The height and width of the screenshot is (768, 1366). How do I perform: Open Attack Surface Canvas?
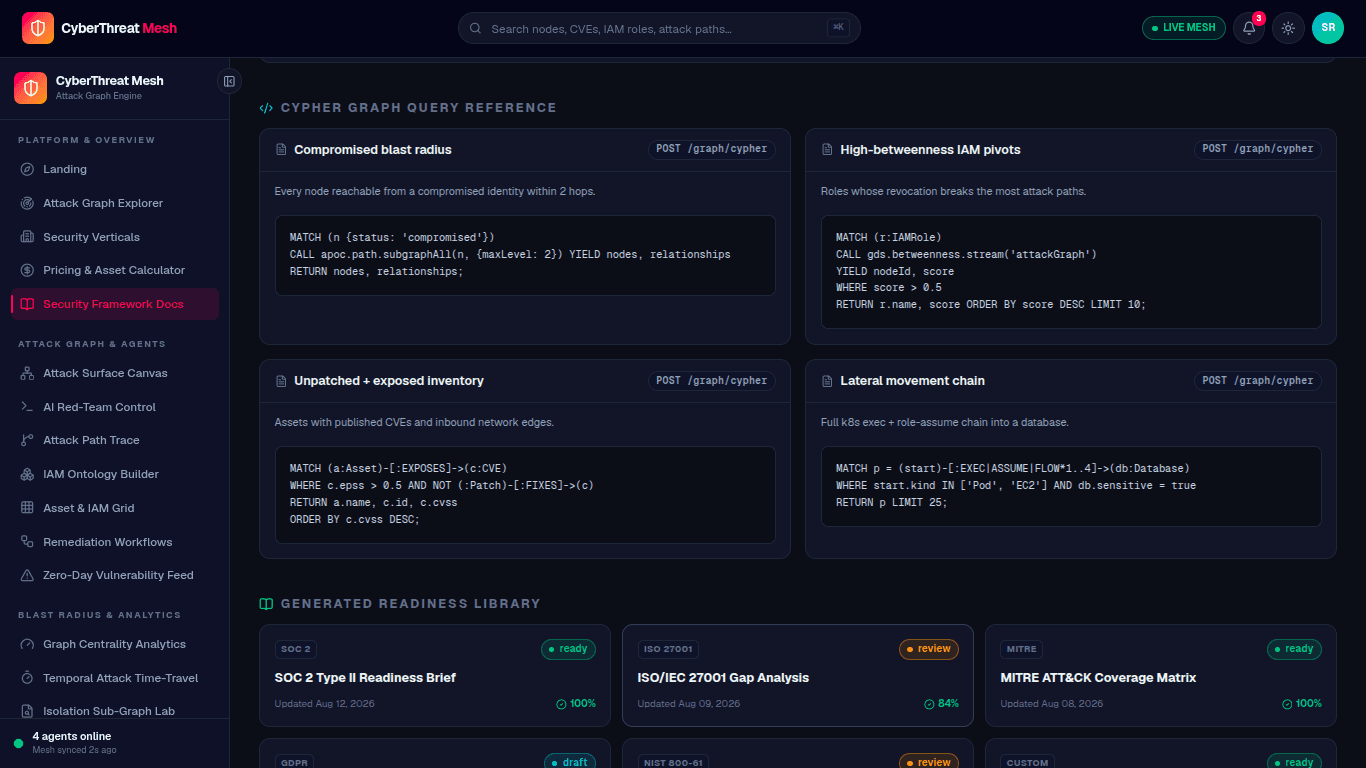pos(115,373)
